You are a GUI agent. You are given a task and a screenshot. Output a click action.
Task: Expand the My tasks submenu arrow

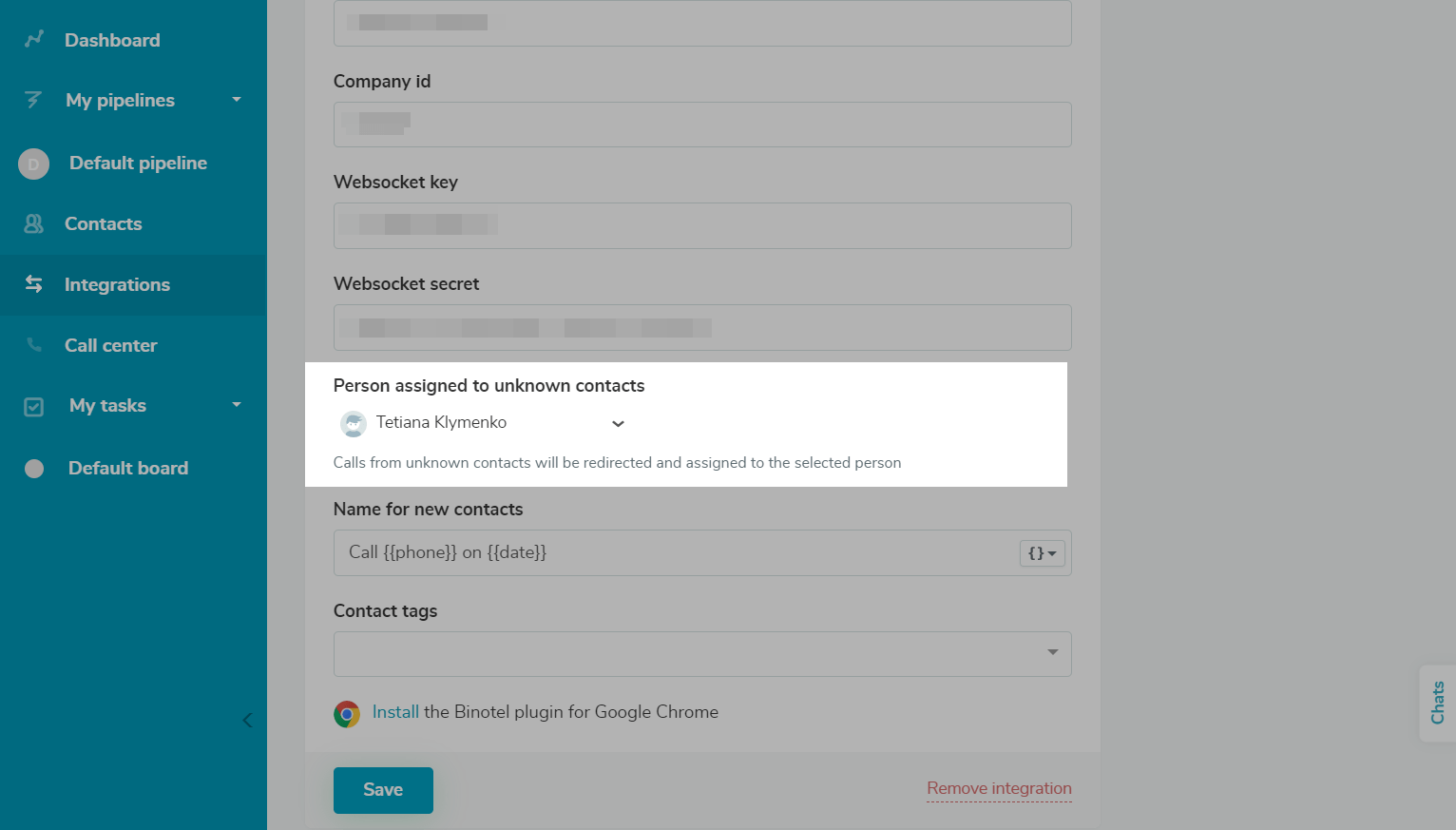(x=237, y=405)
